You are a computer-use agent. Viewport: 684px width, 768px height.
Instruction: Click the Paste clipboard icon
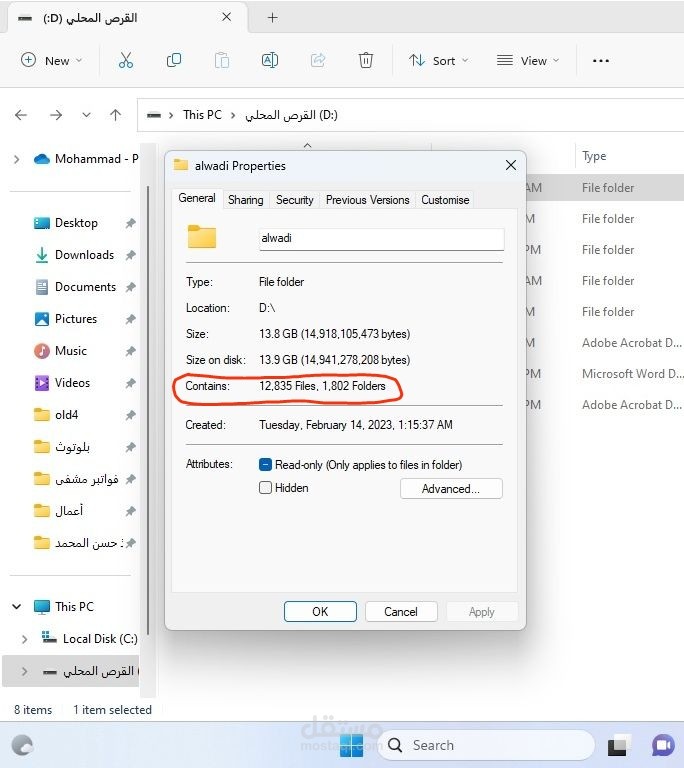tap(222, 60)
